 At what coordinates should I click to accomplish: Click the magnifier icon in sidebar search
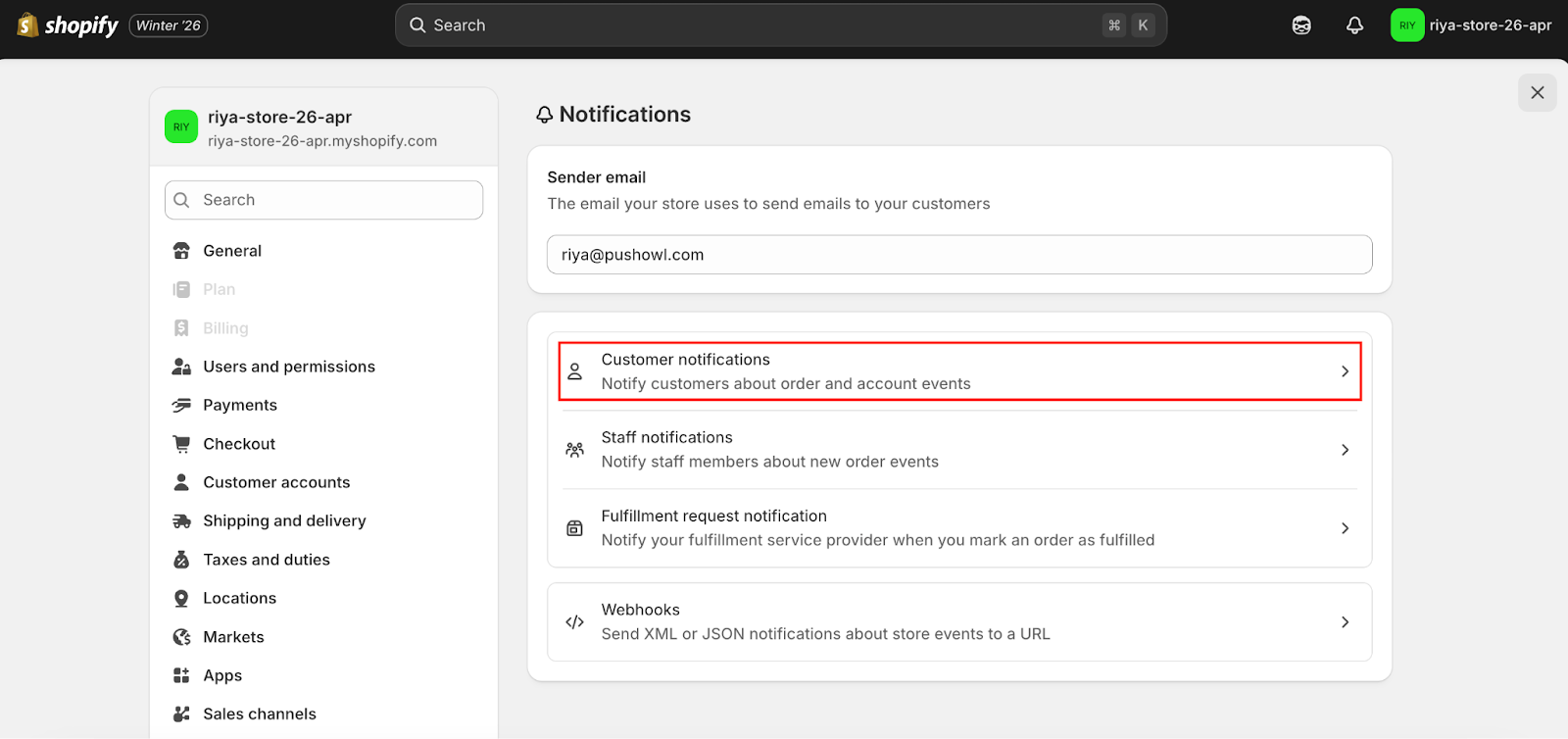tap(181, 200)
